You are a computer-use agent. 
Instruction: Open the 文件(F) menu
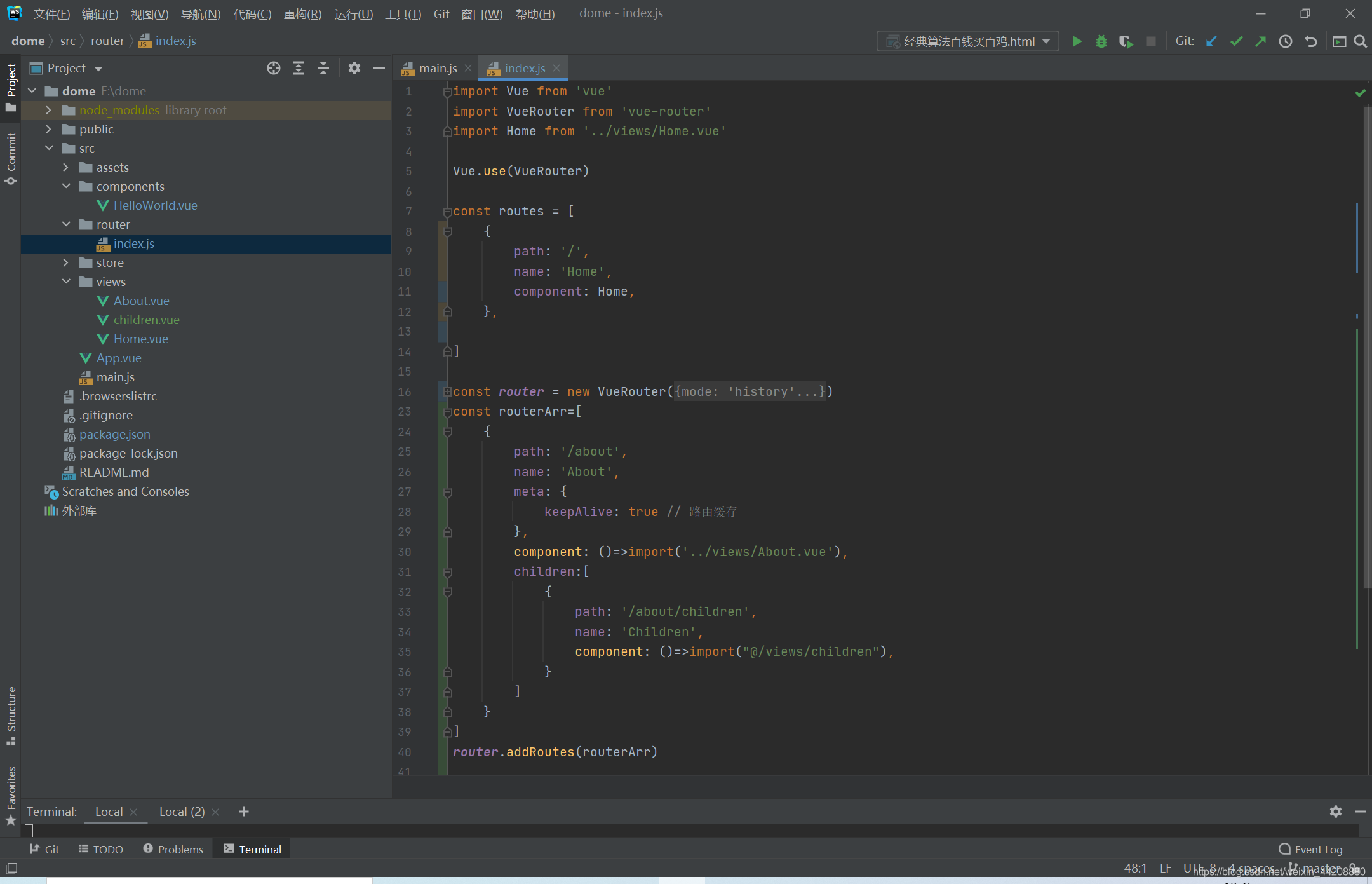(51, 14)
